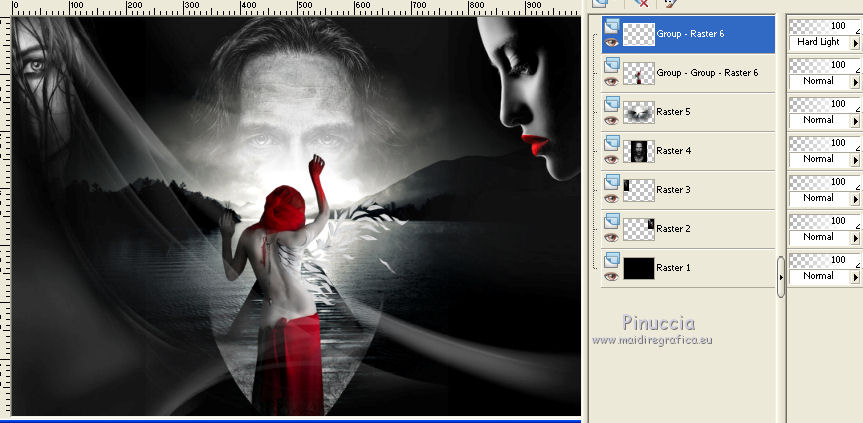863x423 pixels.
Task: Adjust opacity slider of Raster 5 layer
Action: (824, 104)
